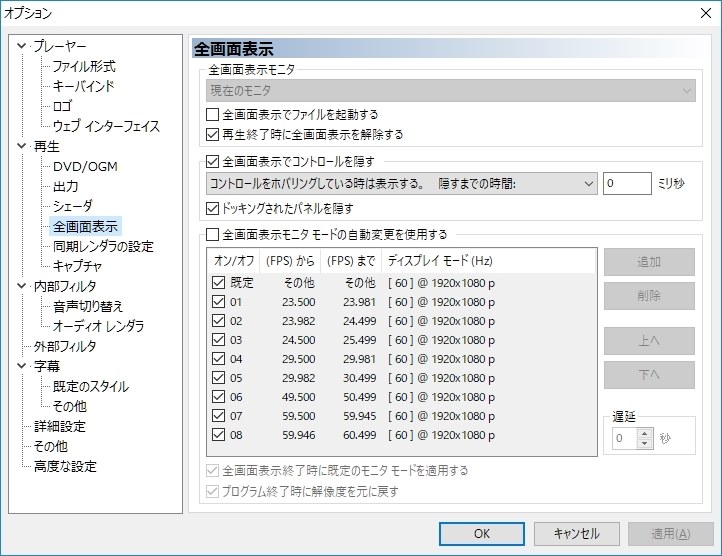Close the オプション dialog window
This screenshot has width=722, height=556.
tap(705, 13)
